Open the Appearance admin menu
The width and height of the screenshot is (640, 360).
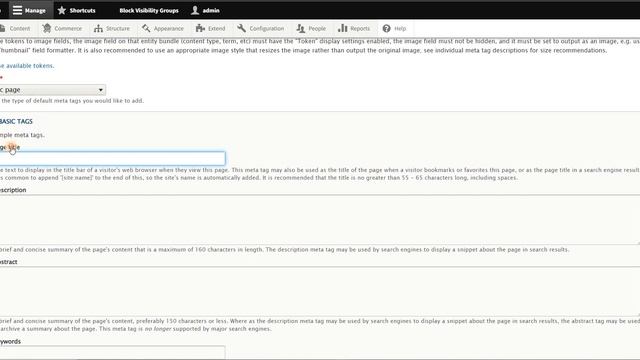(163, 28)
